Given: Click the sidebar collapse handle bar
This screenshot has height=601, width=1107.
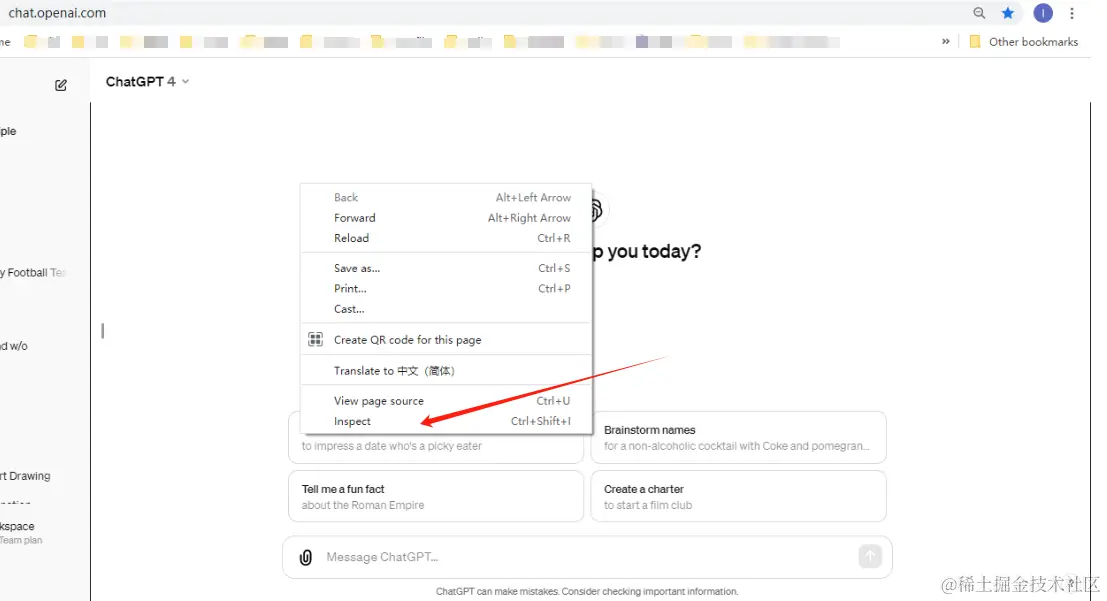Looking at the screenshot, I should pyautogui.click(x=103, y=331).
